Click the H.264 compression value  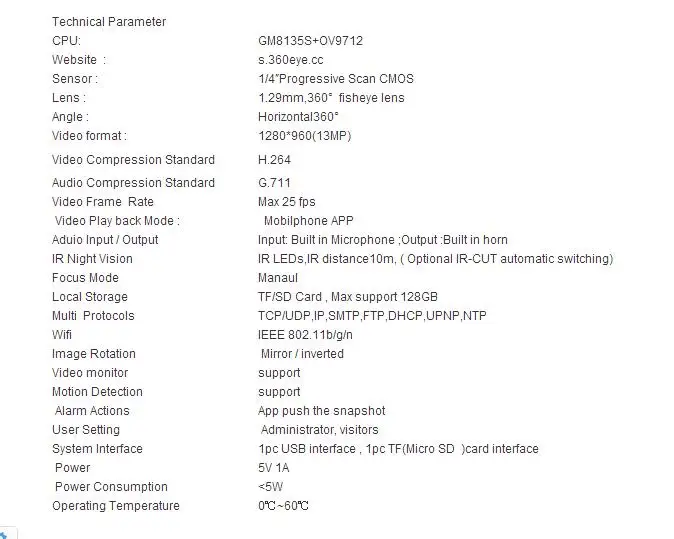point(274,160)
